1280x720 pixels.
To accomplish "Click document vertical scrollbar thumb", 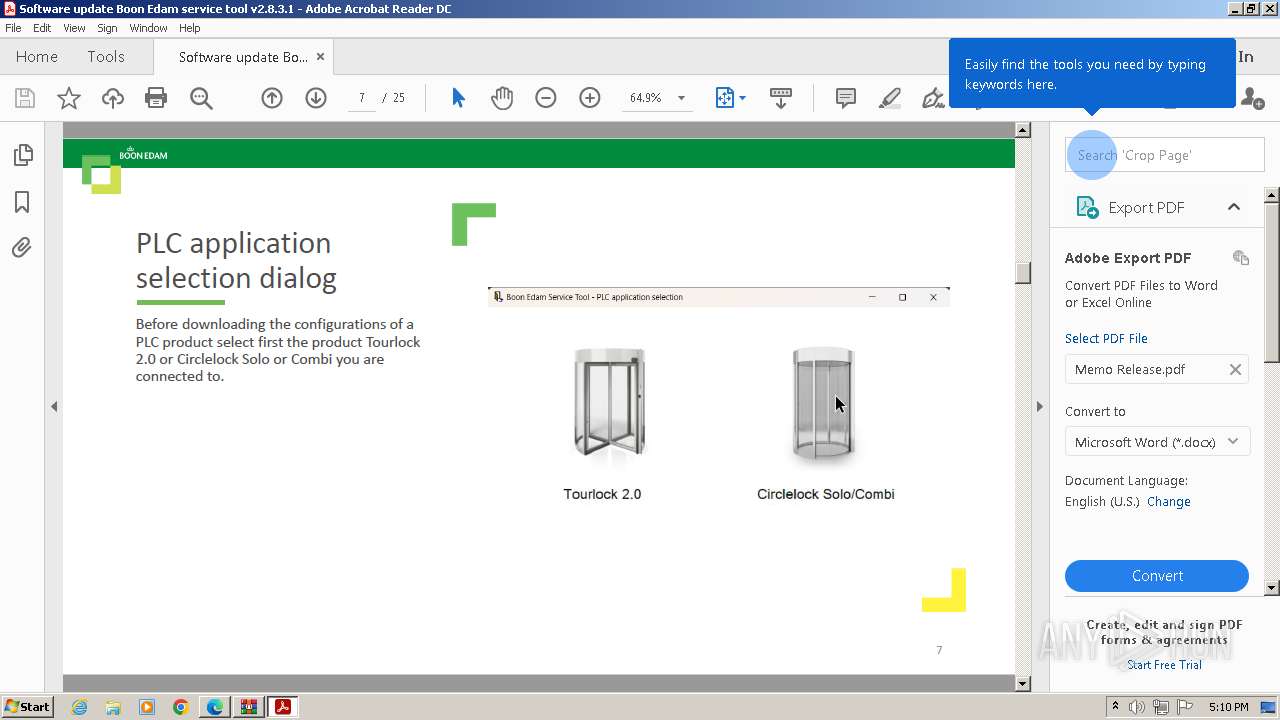I will [x=1023, y=273].
